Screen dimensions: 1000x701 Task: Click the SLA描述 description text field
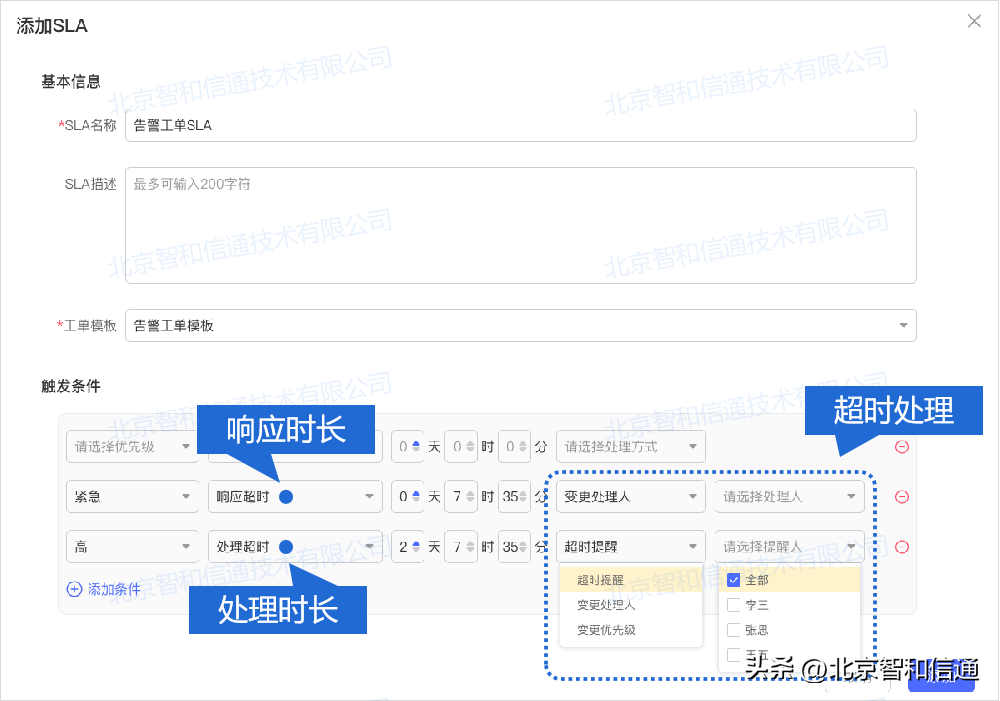pos(520,225)
